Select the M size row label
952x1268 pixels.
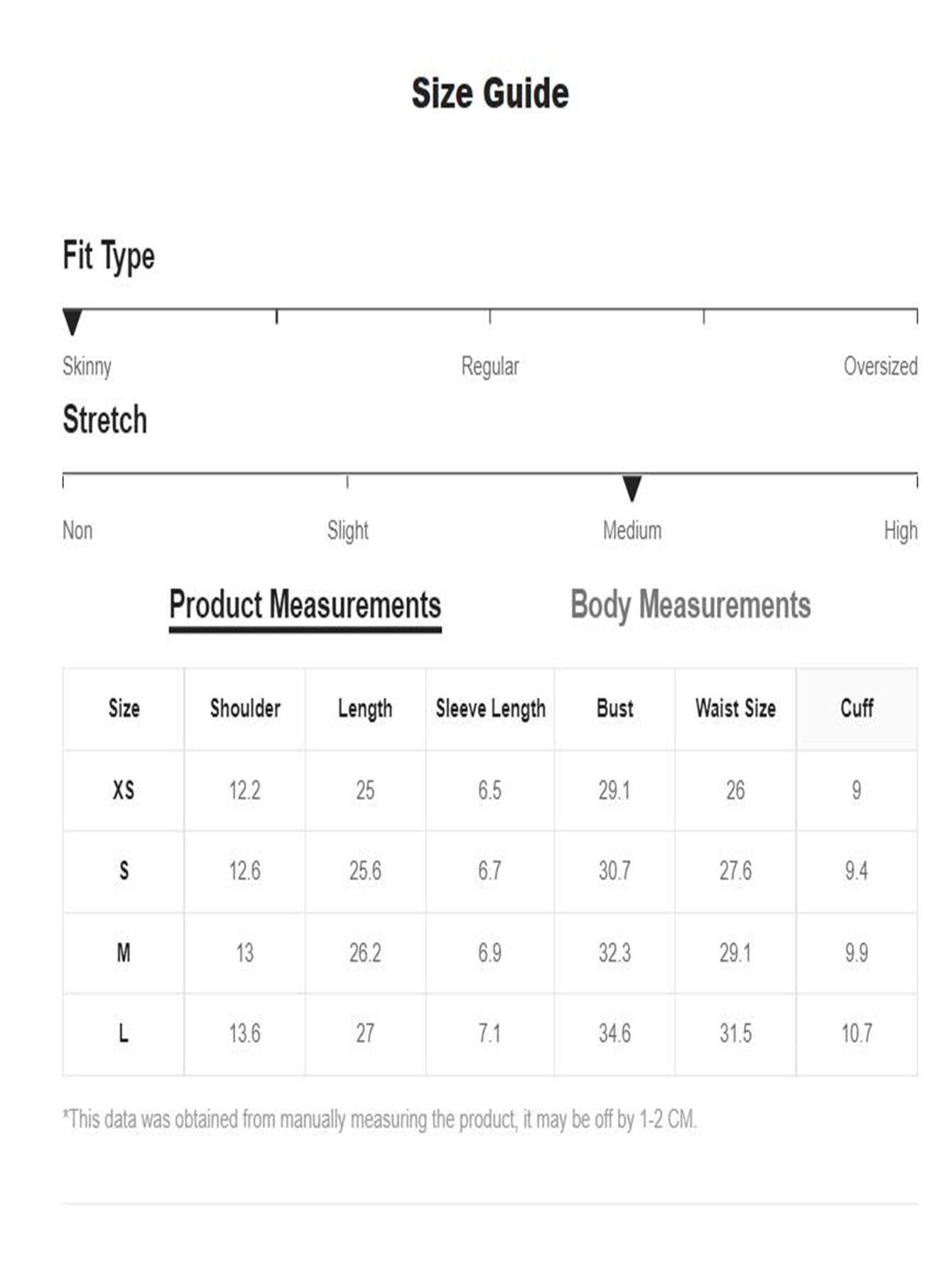[x=124, y=953]
